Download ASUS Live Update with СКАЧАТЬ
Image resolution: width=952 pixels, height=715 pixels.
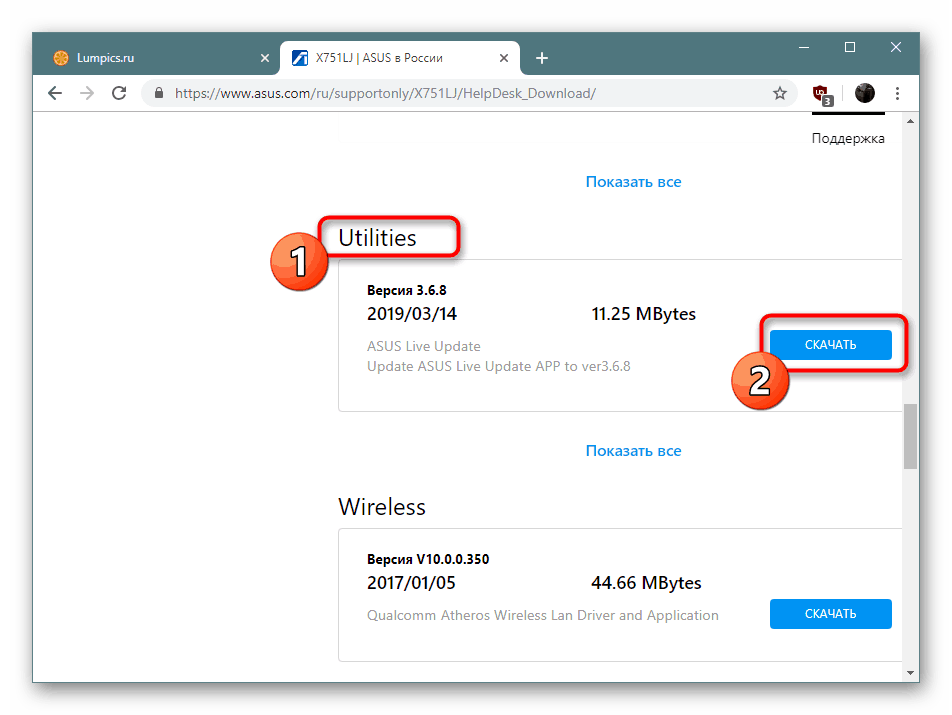click(x=831, y=345)
